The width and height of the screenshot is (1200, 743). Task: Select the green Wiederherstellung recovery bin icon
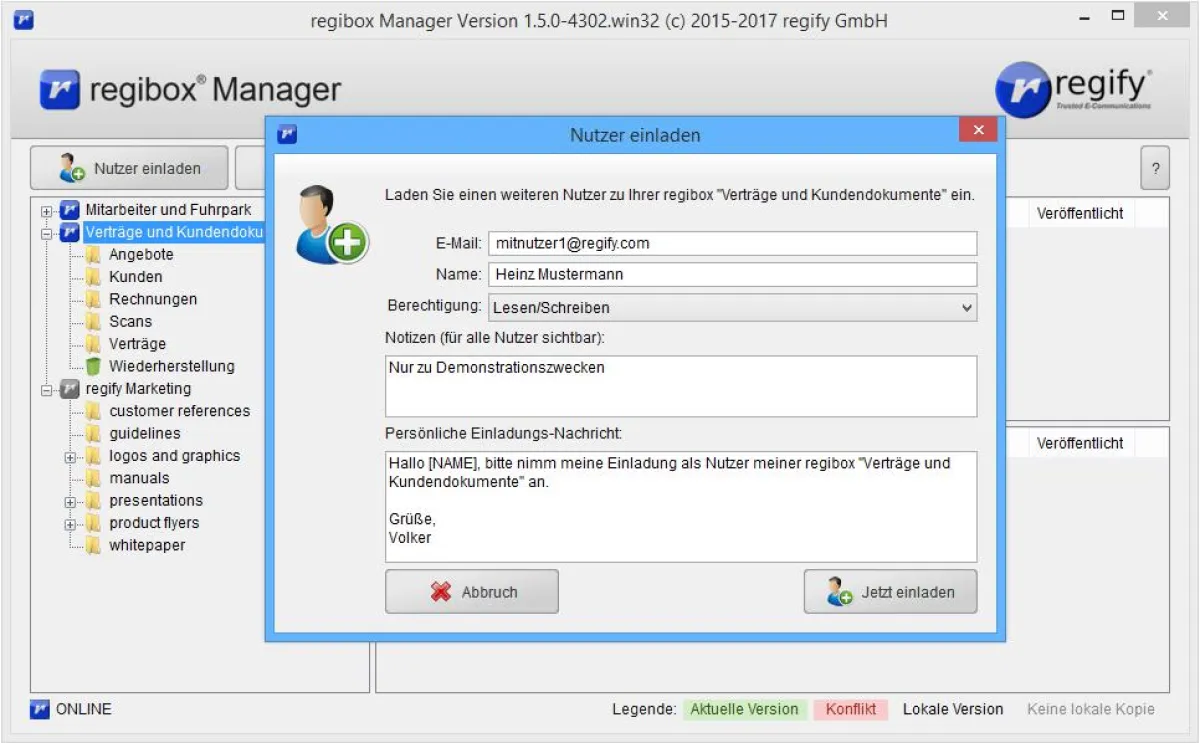94,366
